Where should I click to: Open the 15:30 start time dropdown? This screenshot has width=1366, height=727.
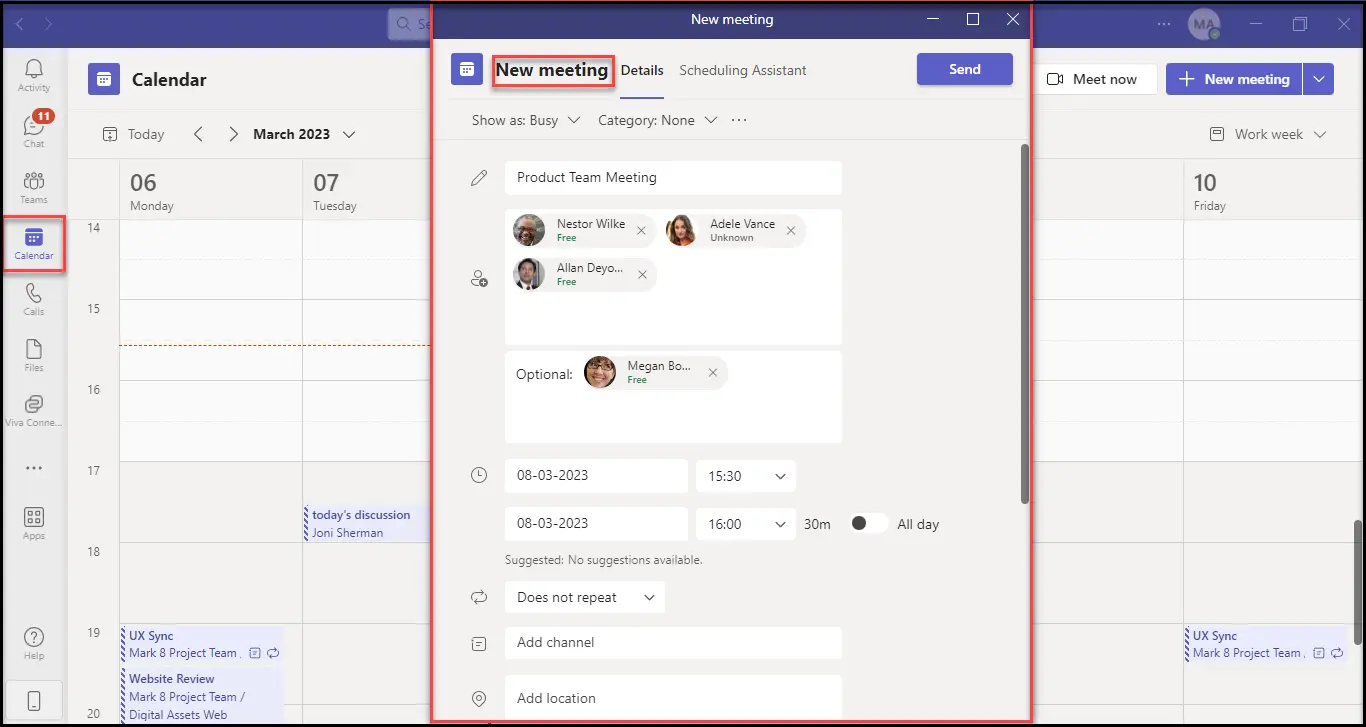[x=745, y=476]
